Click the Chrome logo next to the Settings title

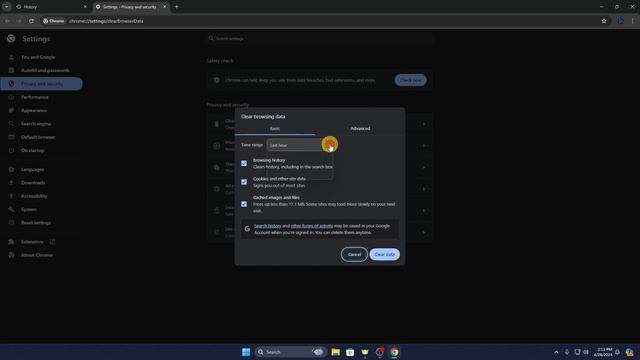11,38
